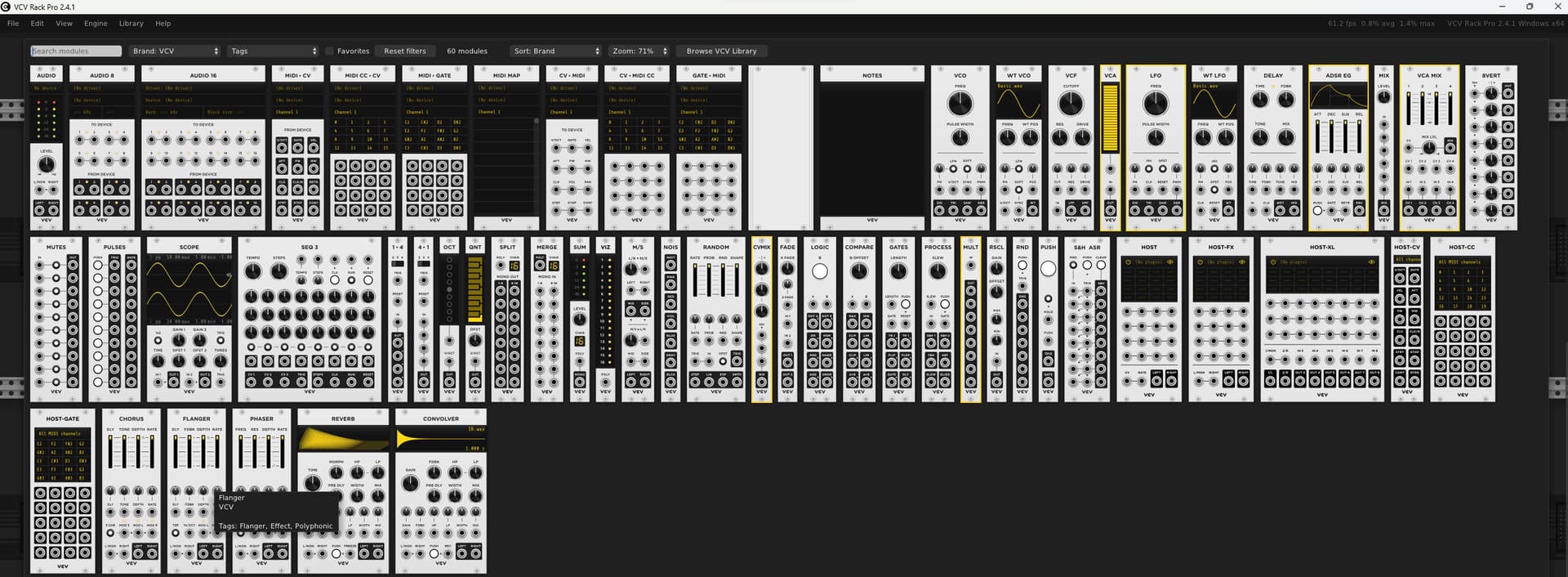Select the HOST-FX module
Viewport: 1568px width, 577px height.
[x=1221, y=320]
